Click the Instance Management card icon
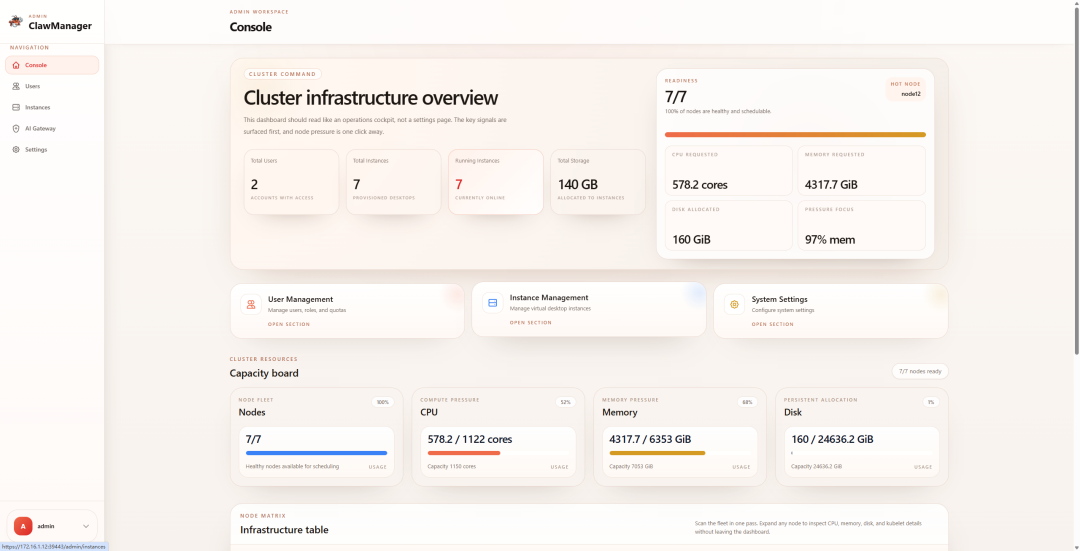Image resolution: width=1080 pixels, height=551 pixels. tap(492, 302)
